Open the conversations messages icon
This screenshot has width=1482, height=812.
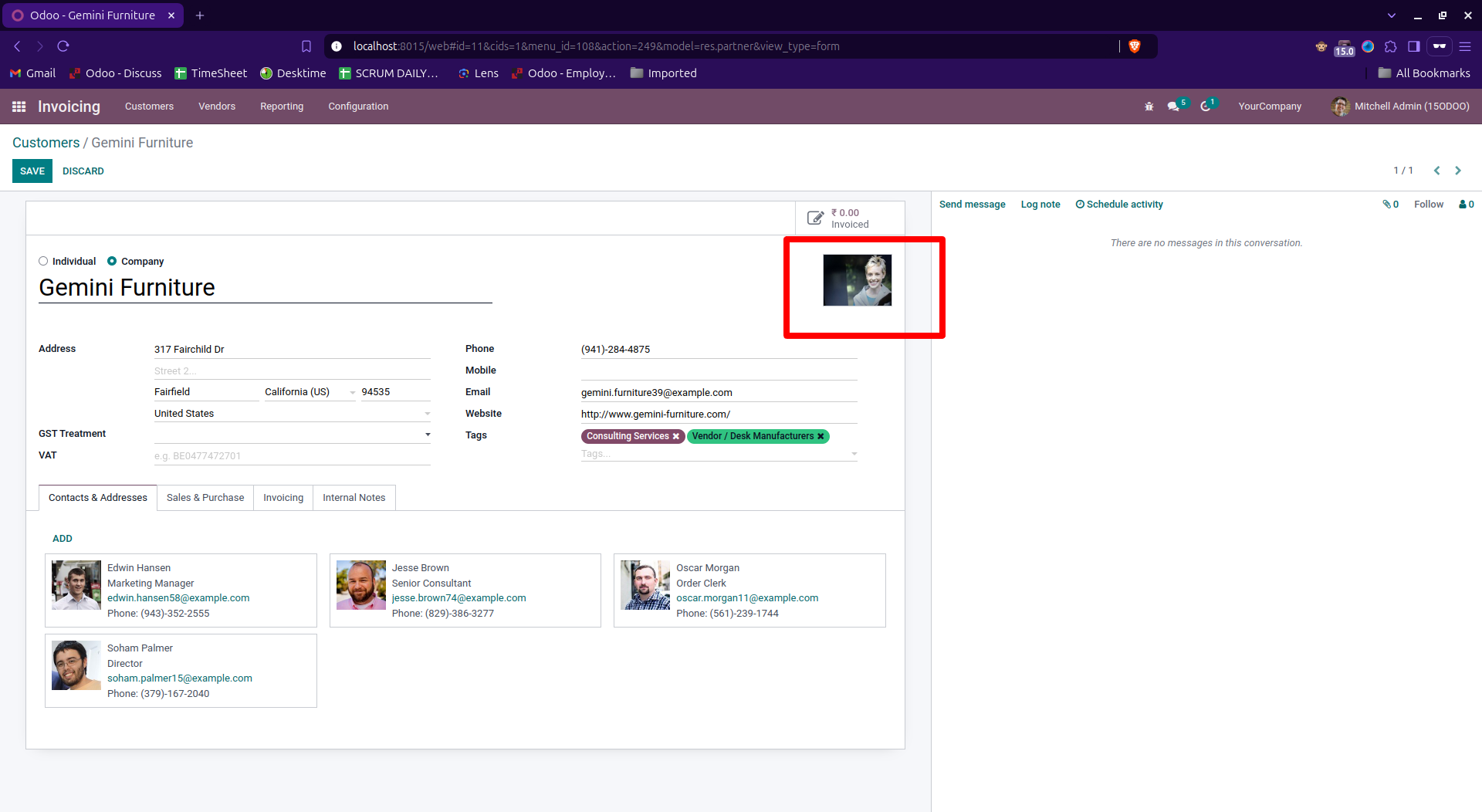click(x=1173, y=107)
